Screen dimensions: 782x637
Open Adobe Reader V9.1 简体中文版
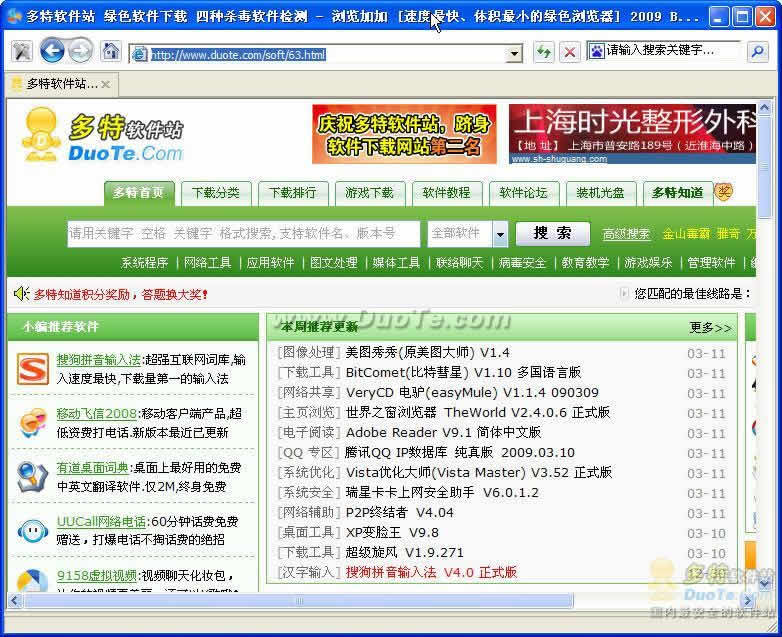[443, 432]
